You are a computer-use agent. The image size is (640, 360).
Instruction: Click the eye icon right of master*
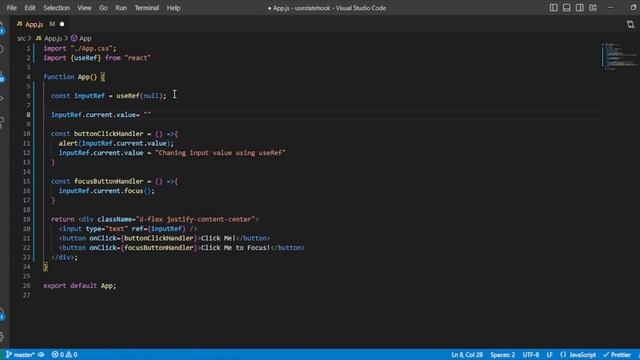tap(41, 355)
